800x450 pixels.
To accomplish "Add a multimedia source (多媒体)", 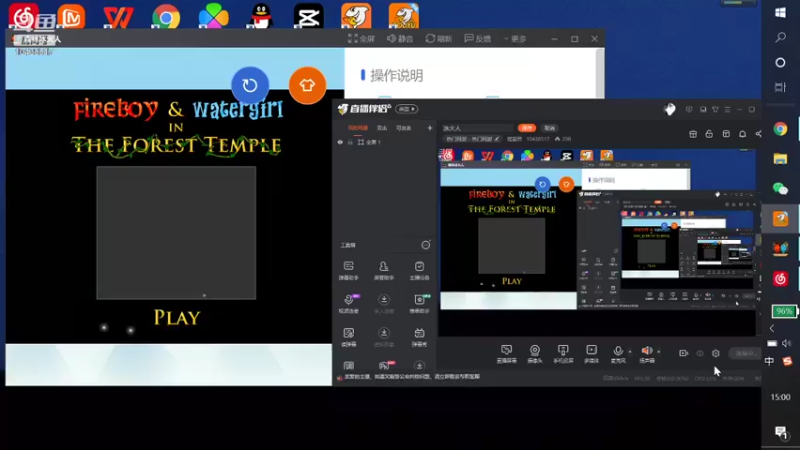I will click(591, 353).
